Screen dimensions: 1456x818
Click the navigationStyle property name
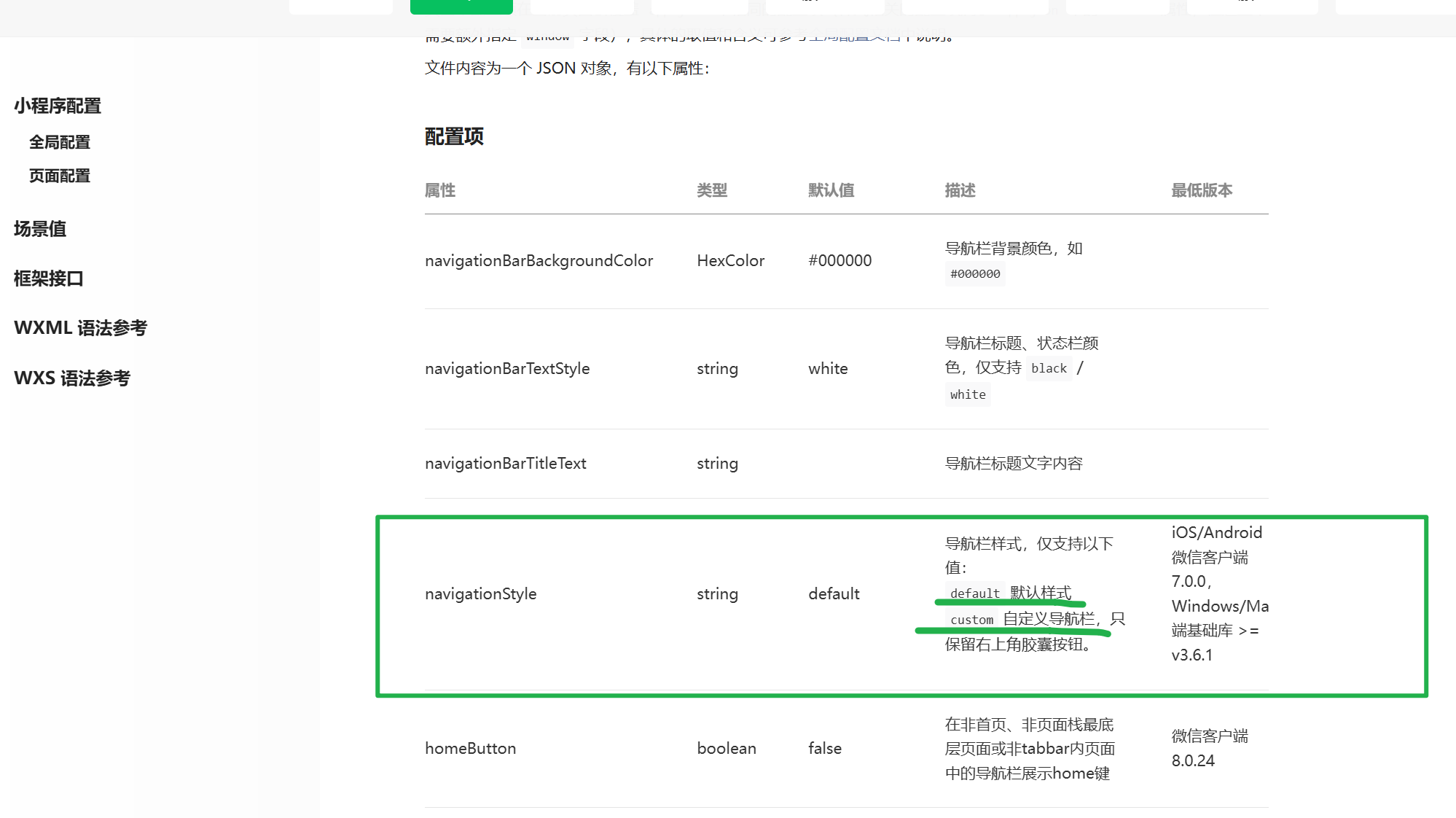pos(480,594)
